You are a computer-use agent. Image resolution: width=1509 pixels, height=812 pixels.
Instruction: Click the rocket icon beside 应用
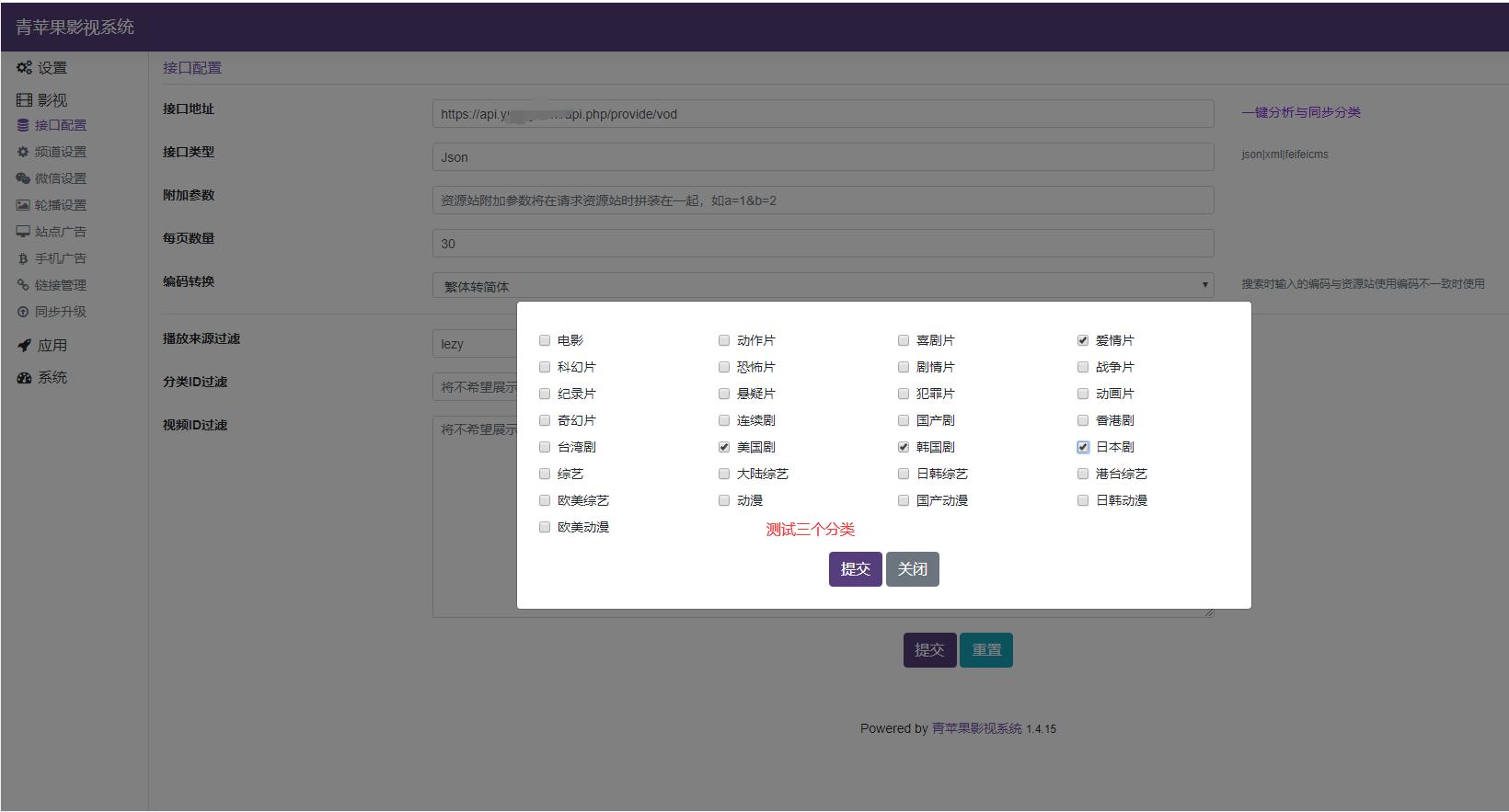24,345
